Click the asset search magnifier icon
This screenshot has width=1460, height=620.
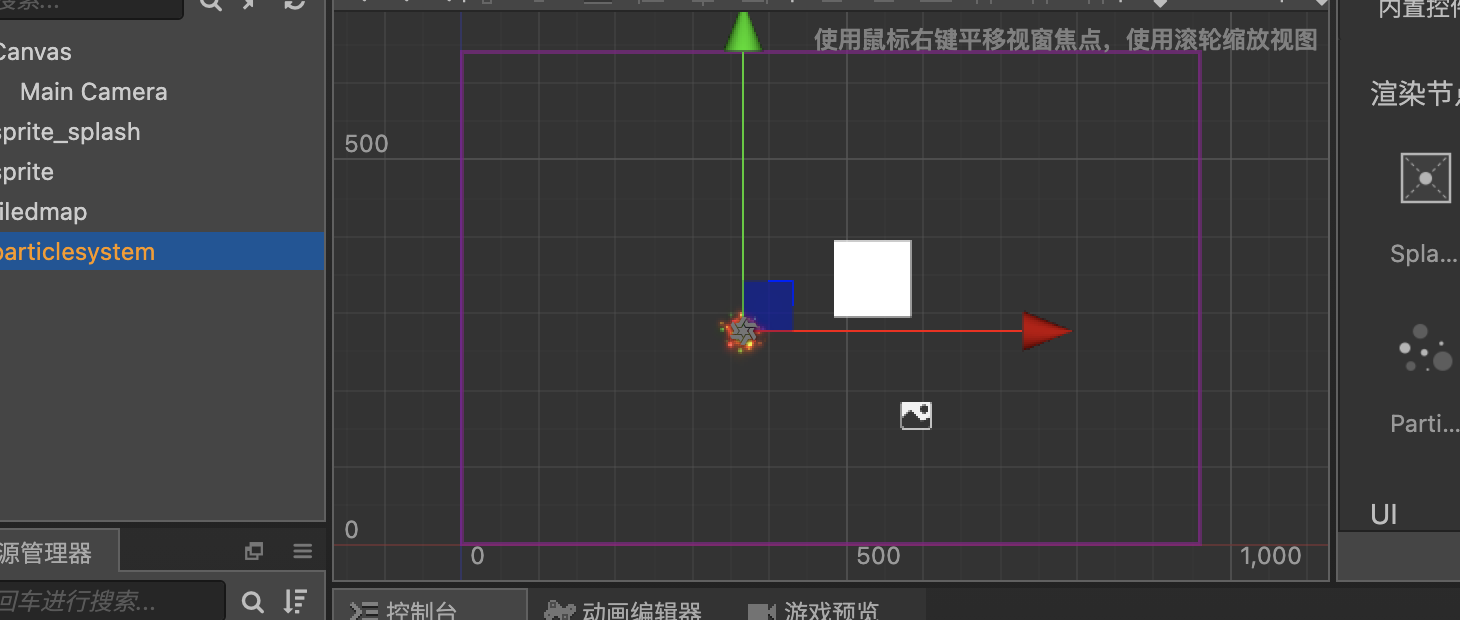pyautogui.click(x=253, y=602)
